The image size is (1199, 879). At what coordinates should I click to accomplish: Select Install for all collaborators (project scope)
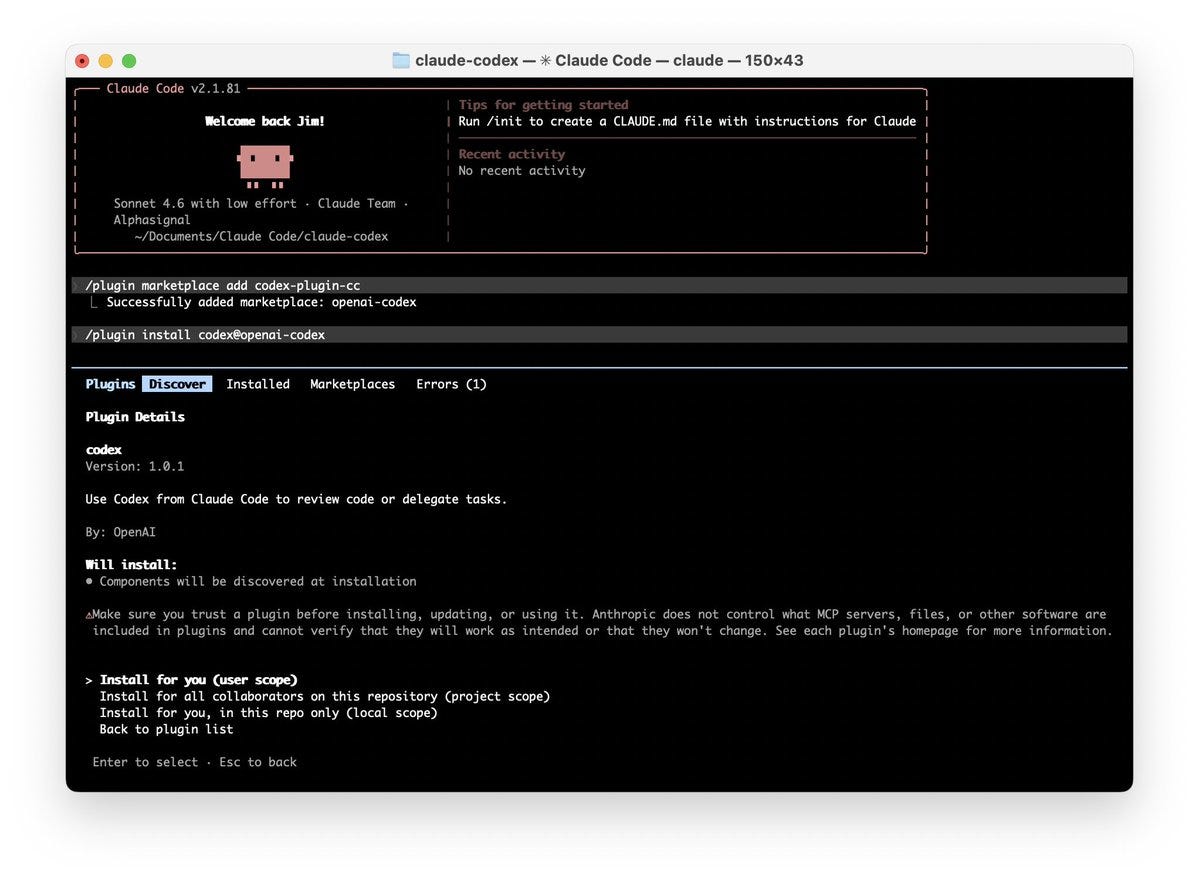(324, 696)
